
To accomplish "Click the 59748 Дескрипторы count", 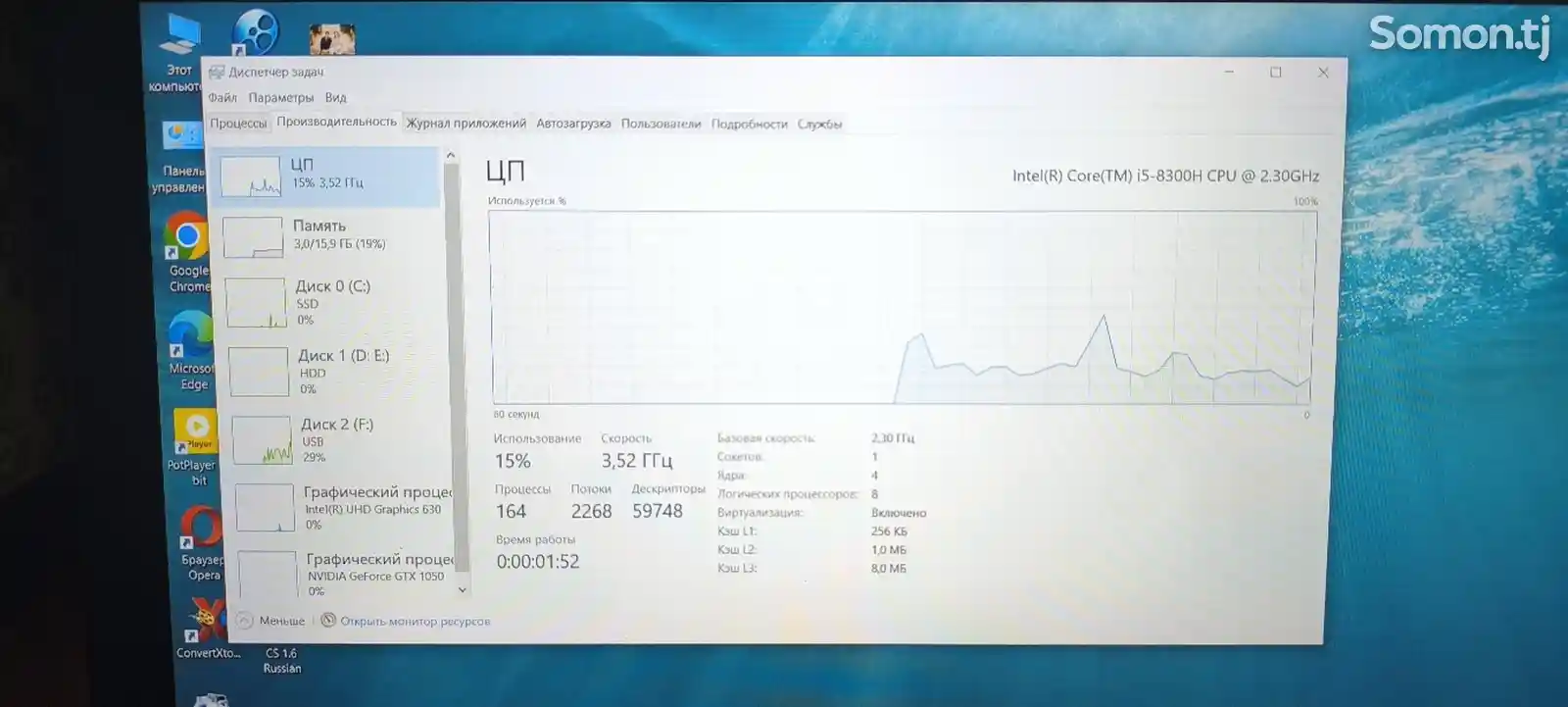I will coord(658,511).
